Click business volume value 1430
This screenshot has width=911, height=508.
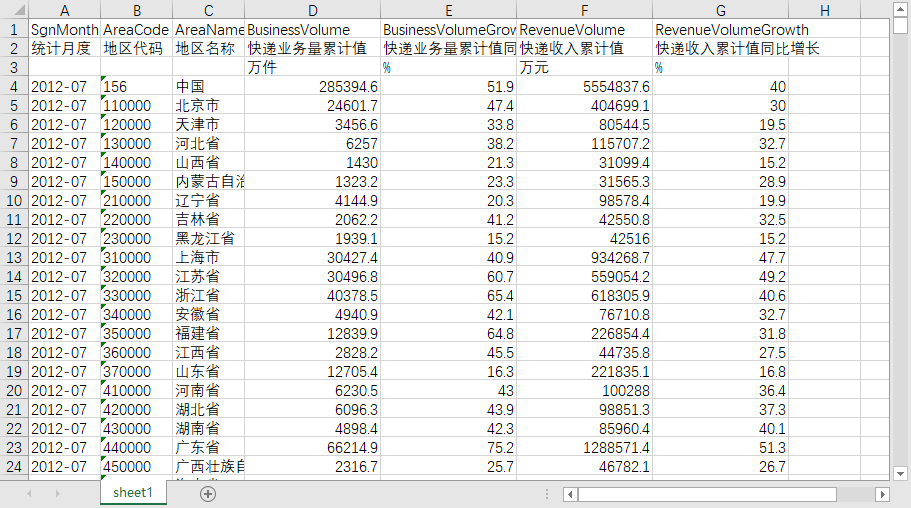pos(313,163)
